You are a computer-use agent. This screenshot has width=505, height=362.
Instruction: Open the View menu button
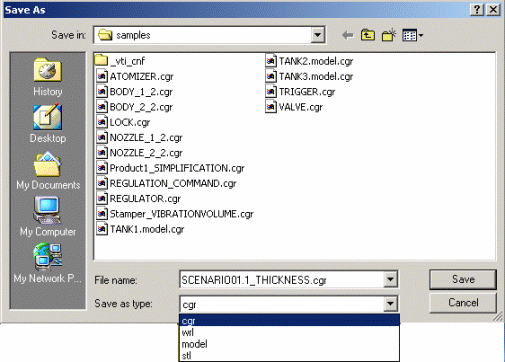413,35
